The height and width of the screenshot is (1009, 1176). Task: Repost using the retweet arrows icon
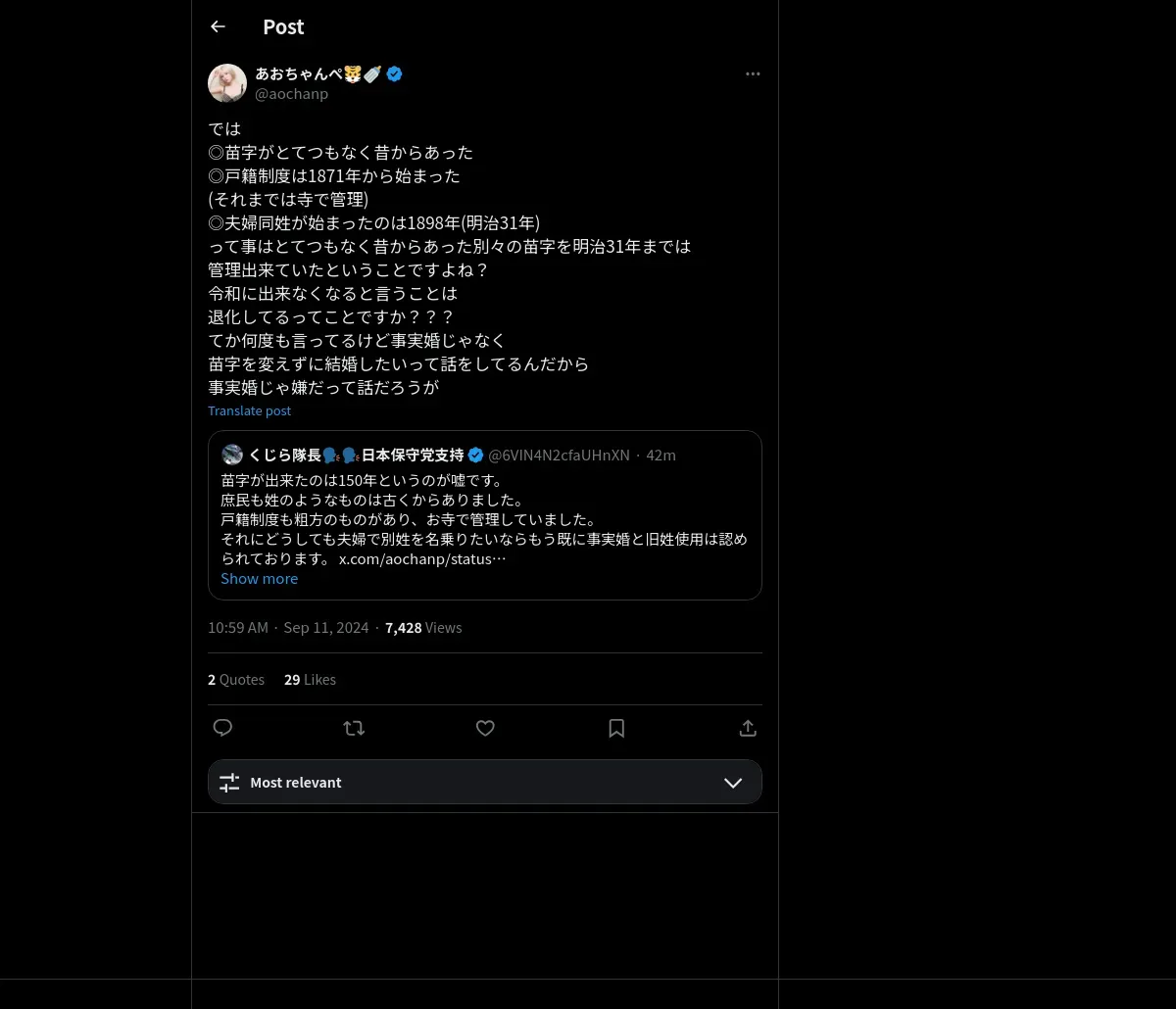click(x=354, y=728)
